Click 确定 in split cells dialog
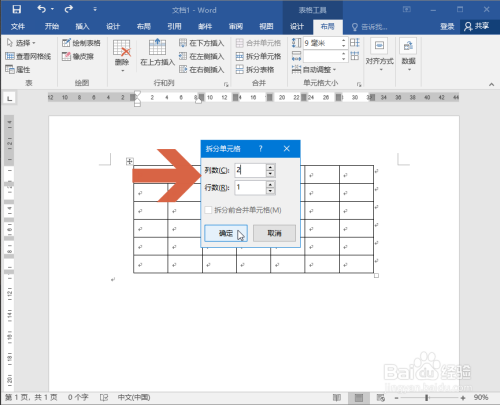The height and width of the screenshot is (405, 500). point(226,233)
